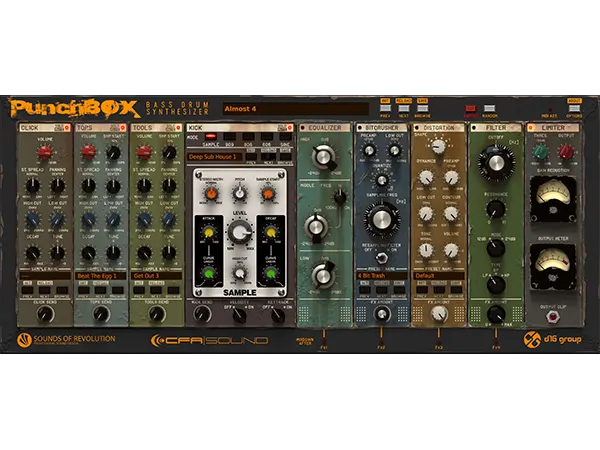Click the '4 Bit Trash' preset name
Image resolution: width=600 pixels, height=450 pixels.
pos(382,276)
